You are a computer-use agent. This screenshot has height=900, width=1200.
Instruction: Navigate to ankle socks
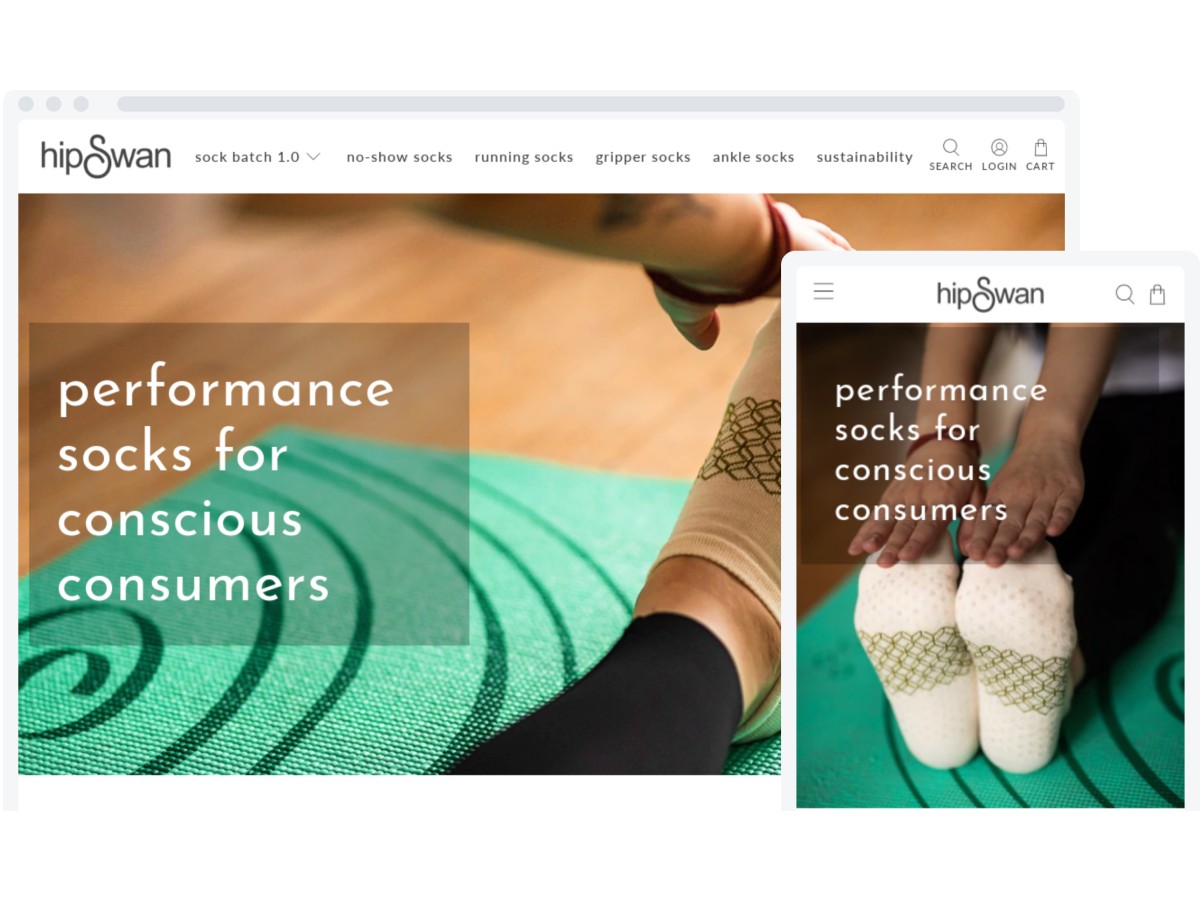tap(753, 157)
